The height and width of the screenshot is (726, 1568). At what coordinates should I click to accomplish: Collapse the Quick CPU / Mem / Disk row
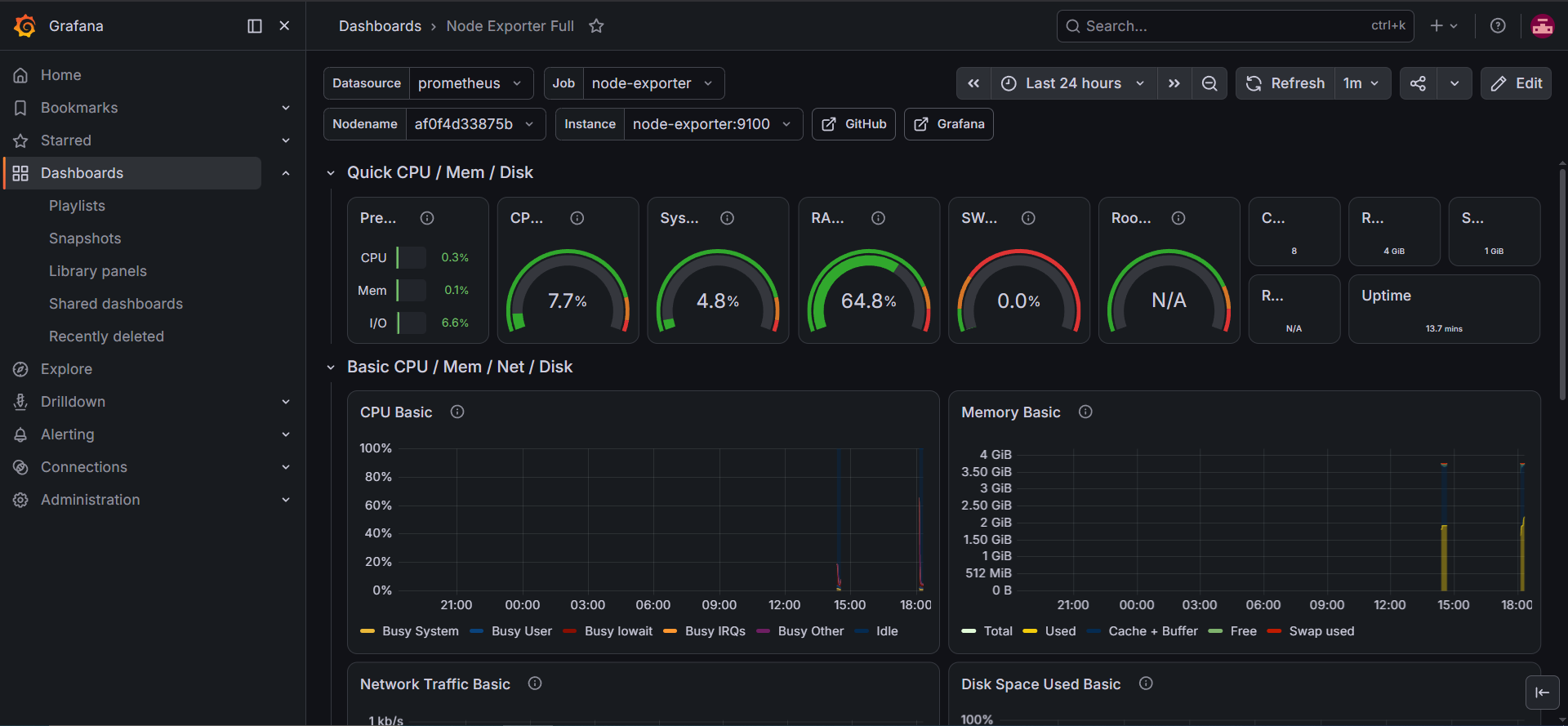331,172
